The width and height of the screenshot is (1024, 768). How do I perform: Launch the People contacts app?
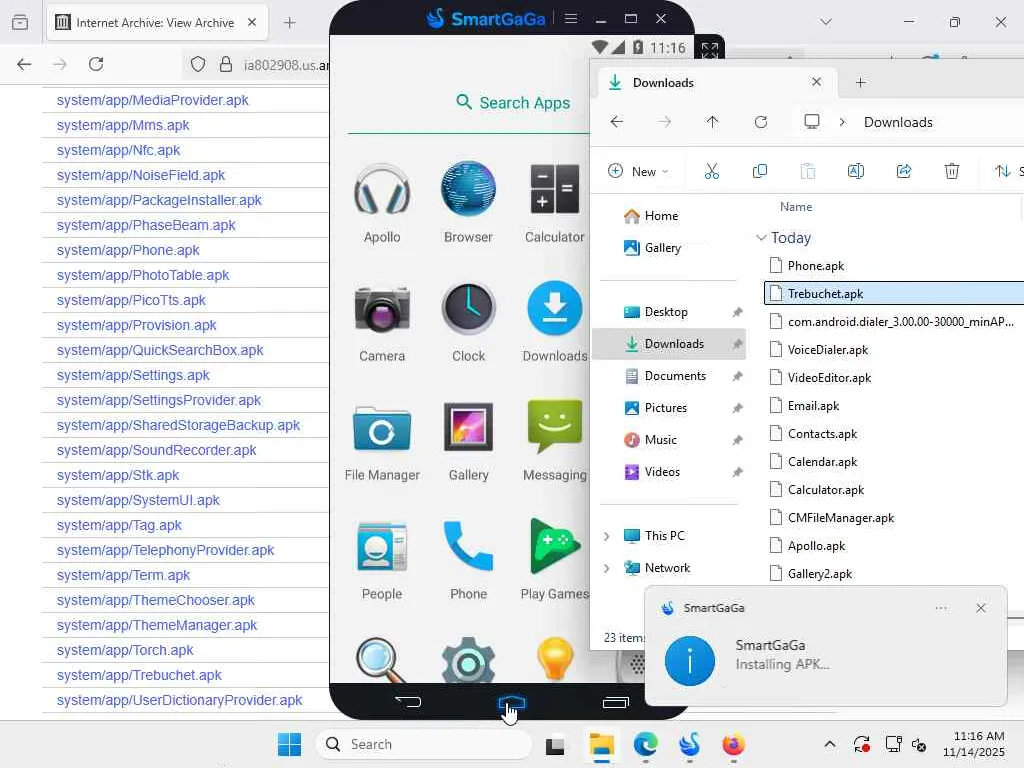click(x=382, y=547)
